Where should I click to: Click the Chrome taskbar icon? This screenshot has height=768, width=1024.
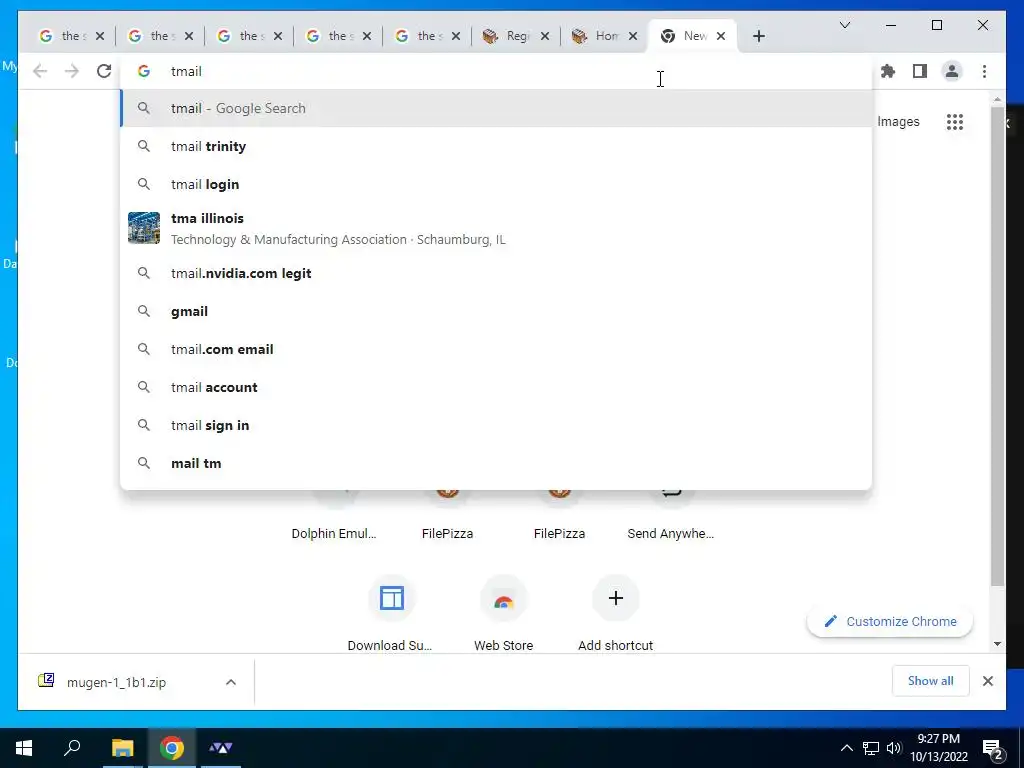172,748
